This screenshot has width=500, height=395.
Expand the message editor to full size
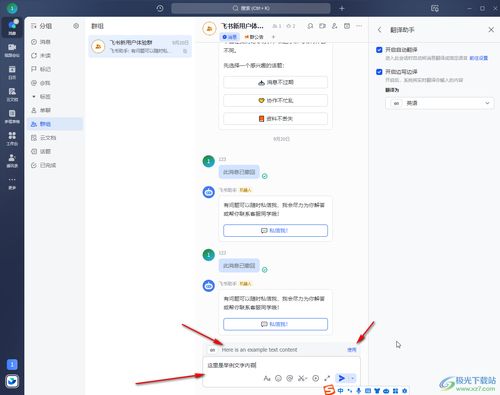click(327, 378)
